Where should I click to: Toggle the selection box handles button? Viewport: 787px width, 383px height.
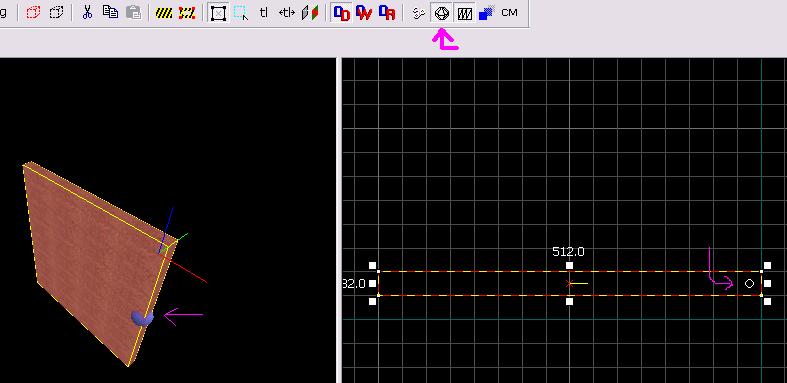(x=218, y=13)
